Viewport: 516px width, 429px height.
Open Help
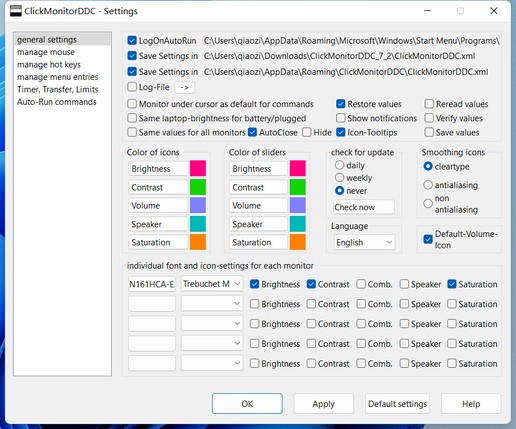[471, 404]
